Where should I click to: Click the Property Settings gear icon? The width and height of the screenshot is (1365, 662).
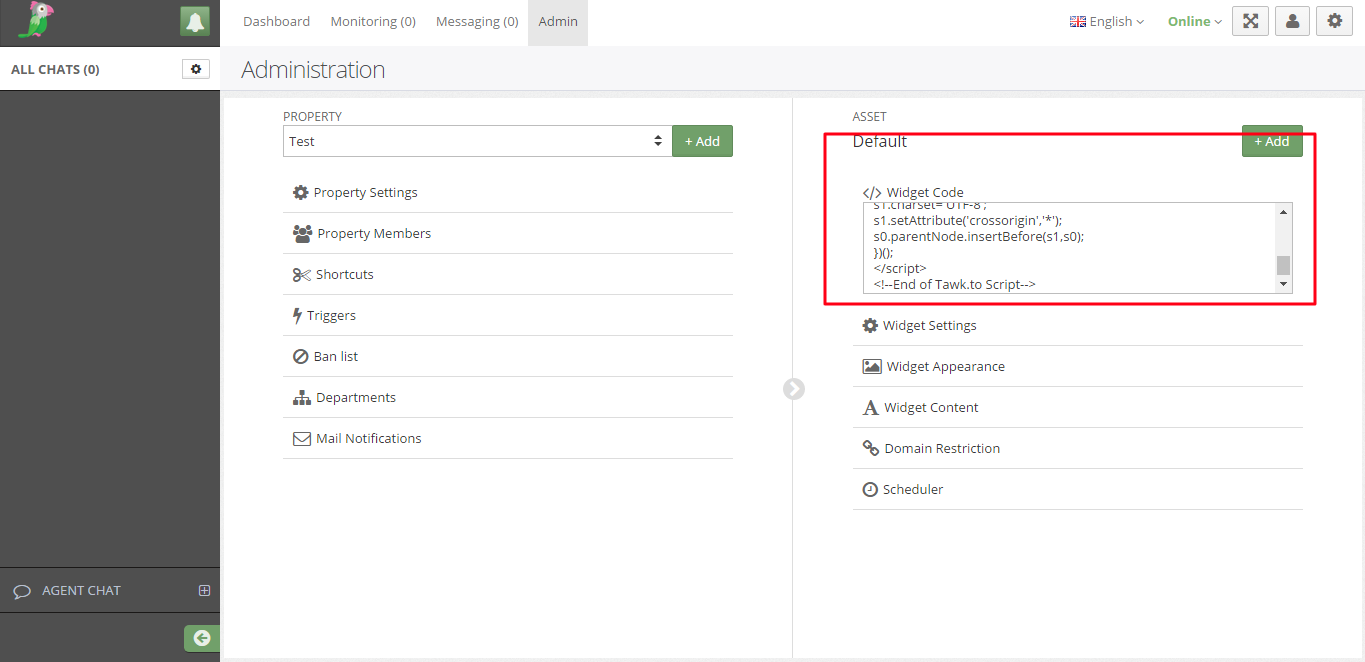pyautogui.click(x=300, y=192)
